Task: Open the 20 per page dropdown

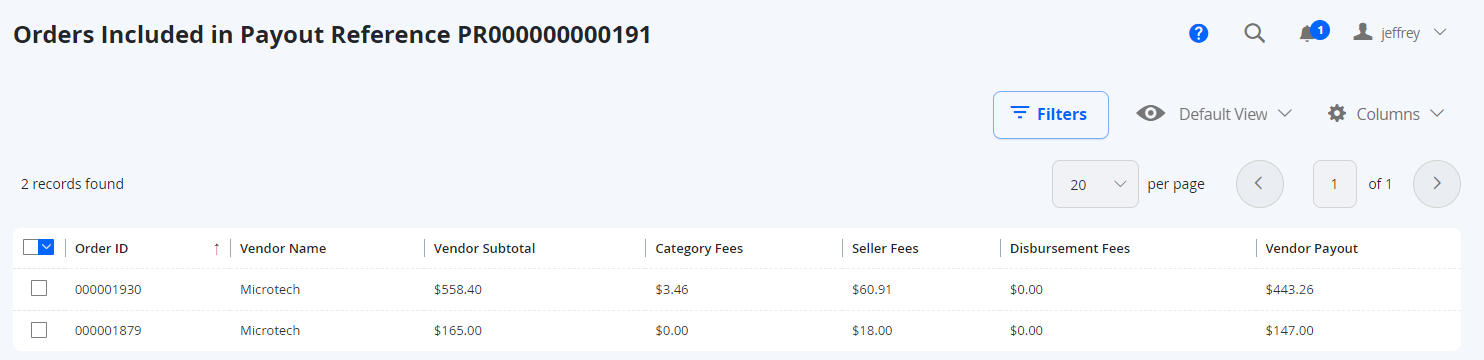Action: click(x=1095, y=184)
